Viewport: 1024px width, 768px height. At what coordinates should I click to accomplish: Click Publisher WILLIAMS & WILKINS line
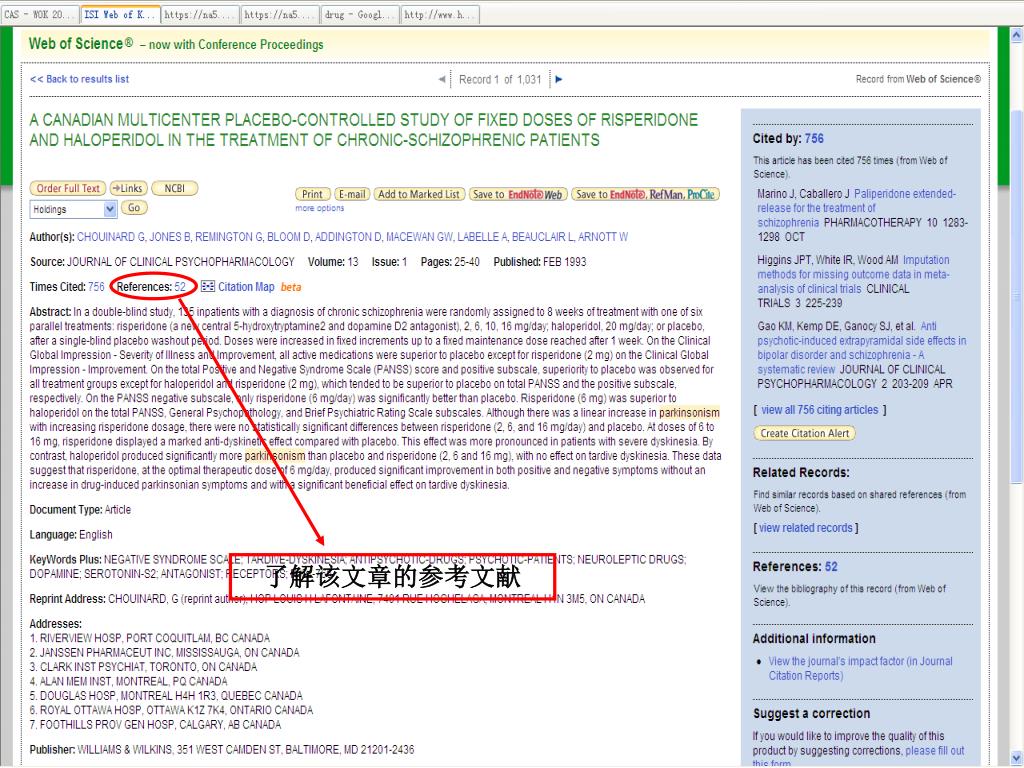click(222, 749)
